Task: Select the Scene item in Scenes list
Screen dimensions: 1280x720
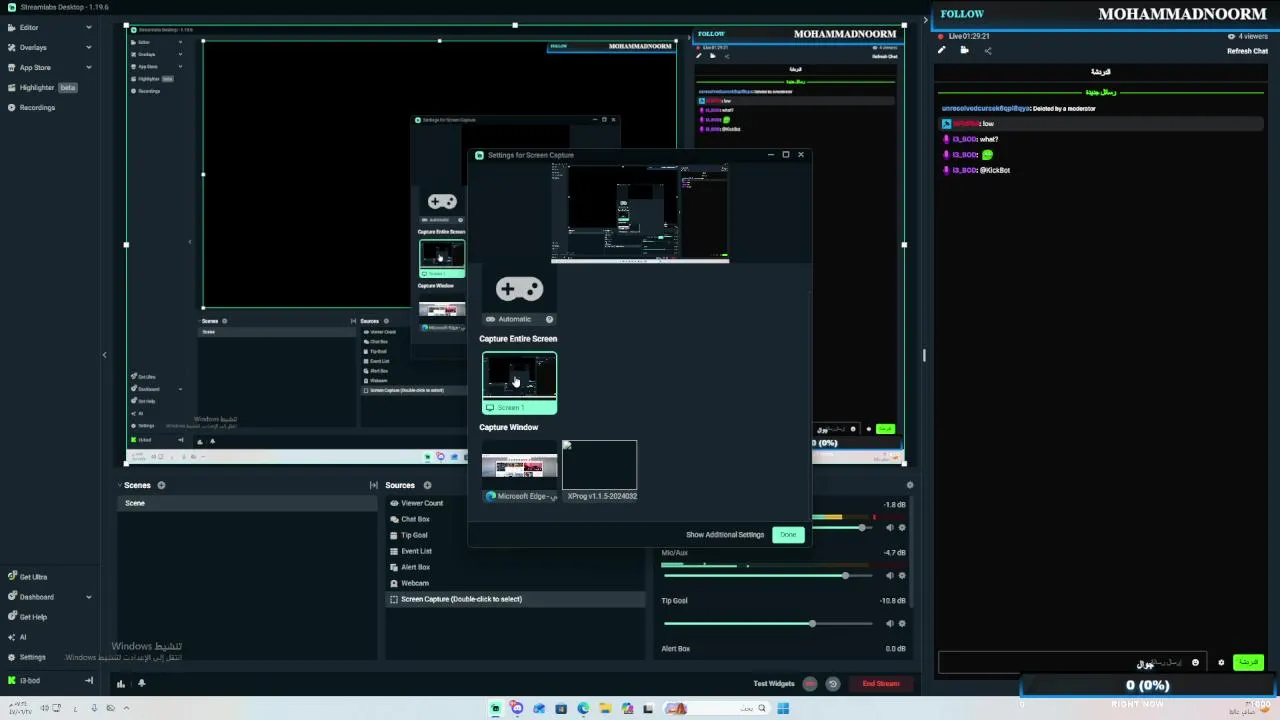Action: 248,503
